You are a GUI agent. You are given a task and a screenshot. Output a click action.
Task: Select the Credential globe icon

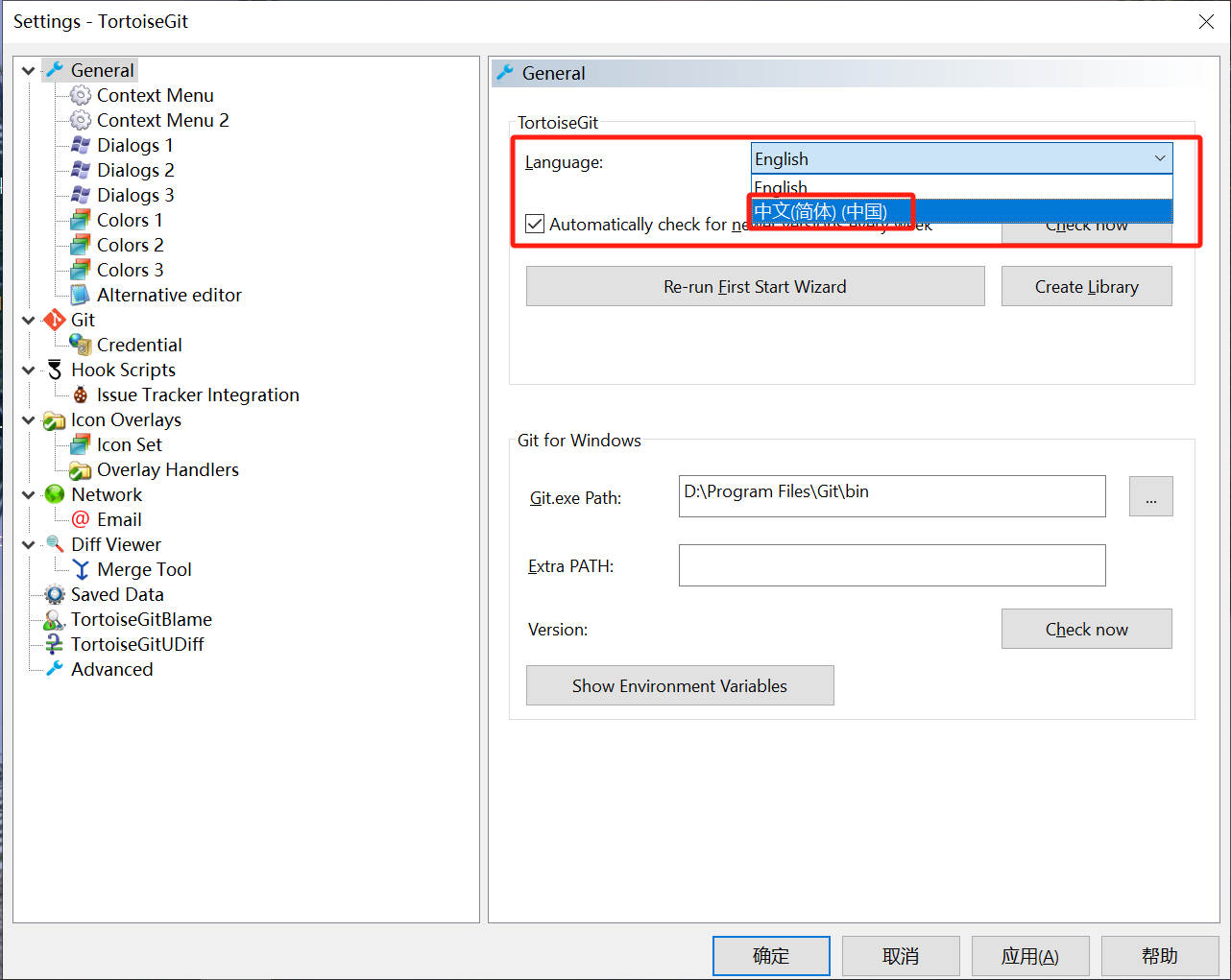(81, 345)
